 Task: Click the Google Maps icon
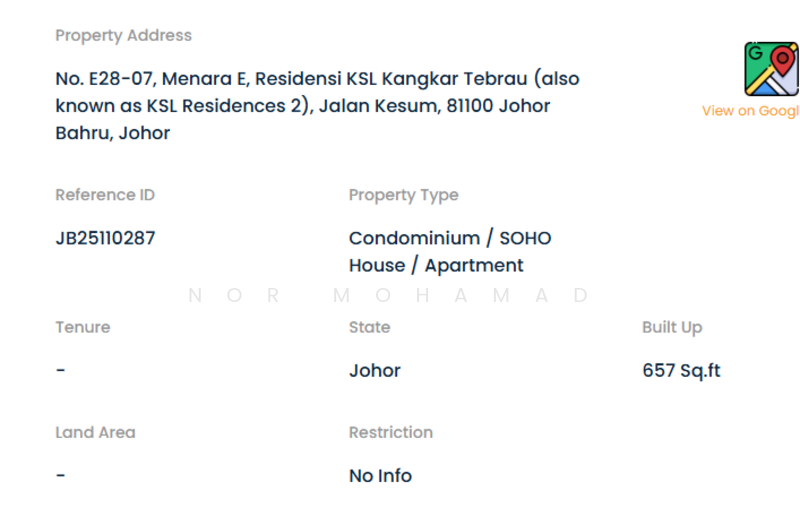[771, 69]
